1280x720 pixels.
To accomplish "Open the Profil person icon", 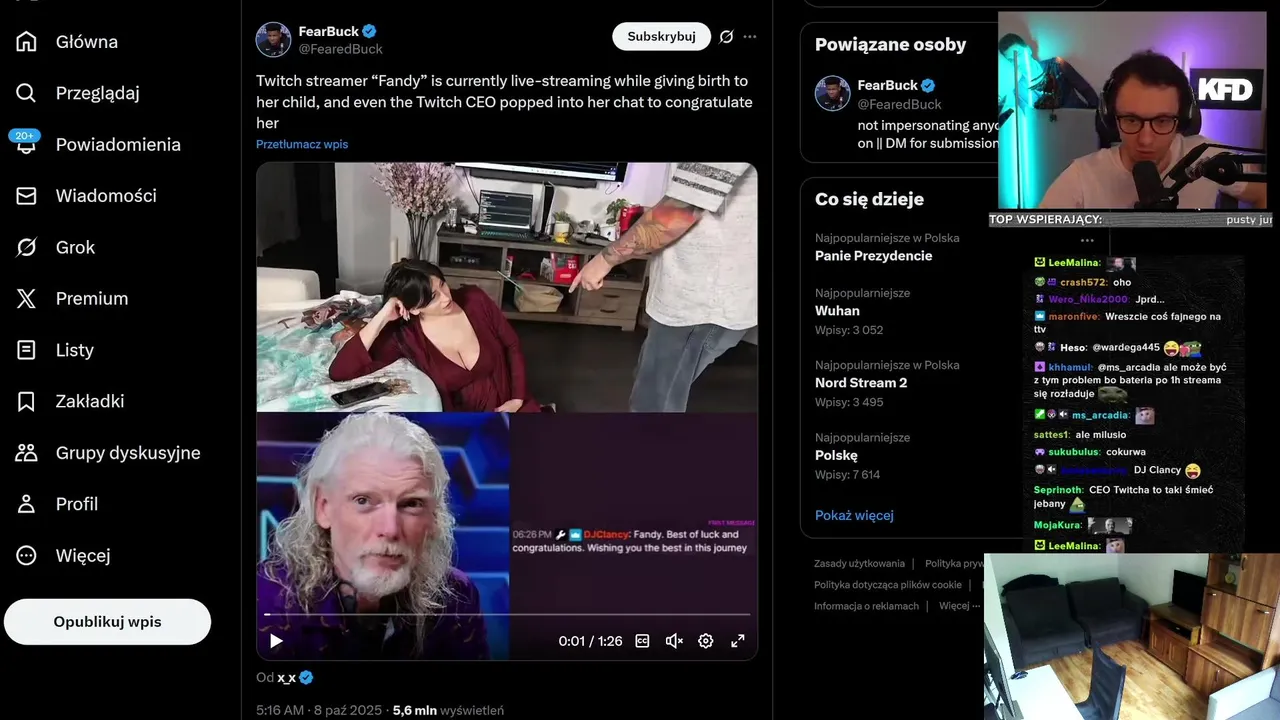I will (x=27, y=504).
